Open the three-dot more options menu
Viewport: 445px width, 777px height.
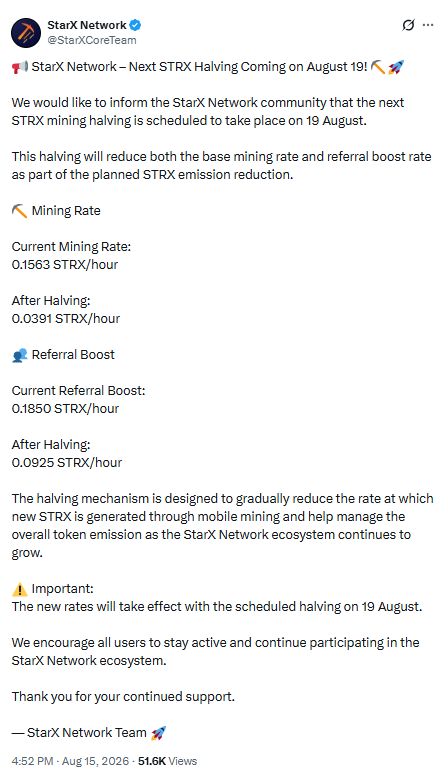(x=428, y=25)
